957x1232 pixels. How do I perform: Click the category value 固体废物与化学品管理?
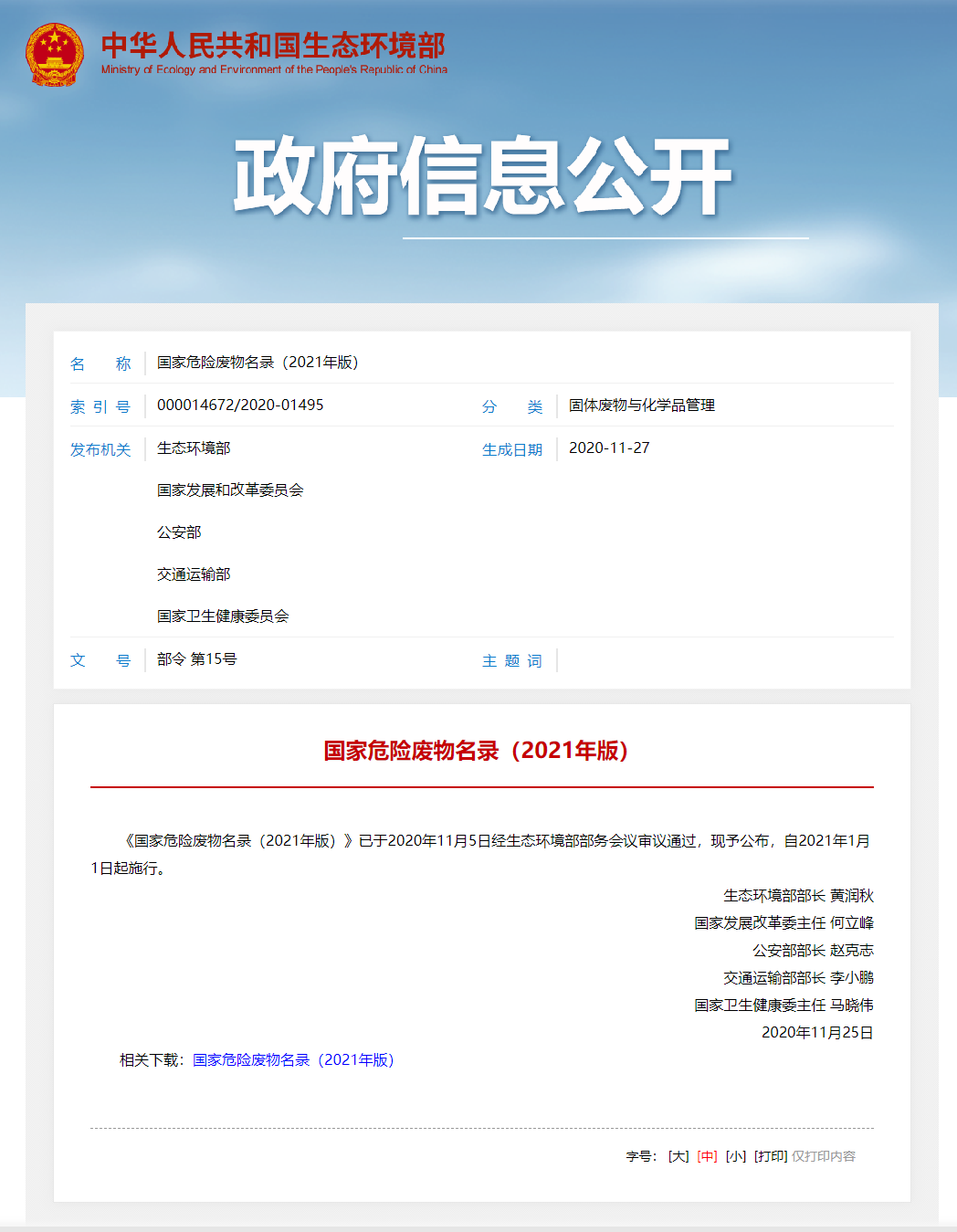(642, 405)
